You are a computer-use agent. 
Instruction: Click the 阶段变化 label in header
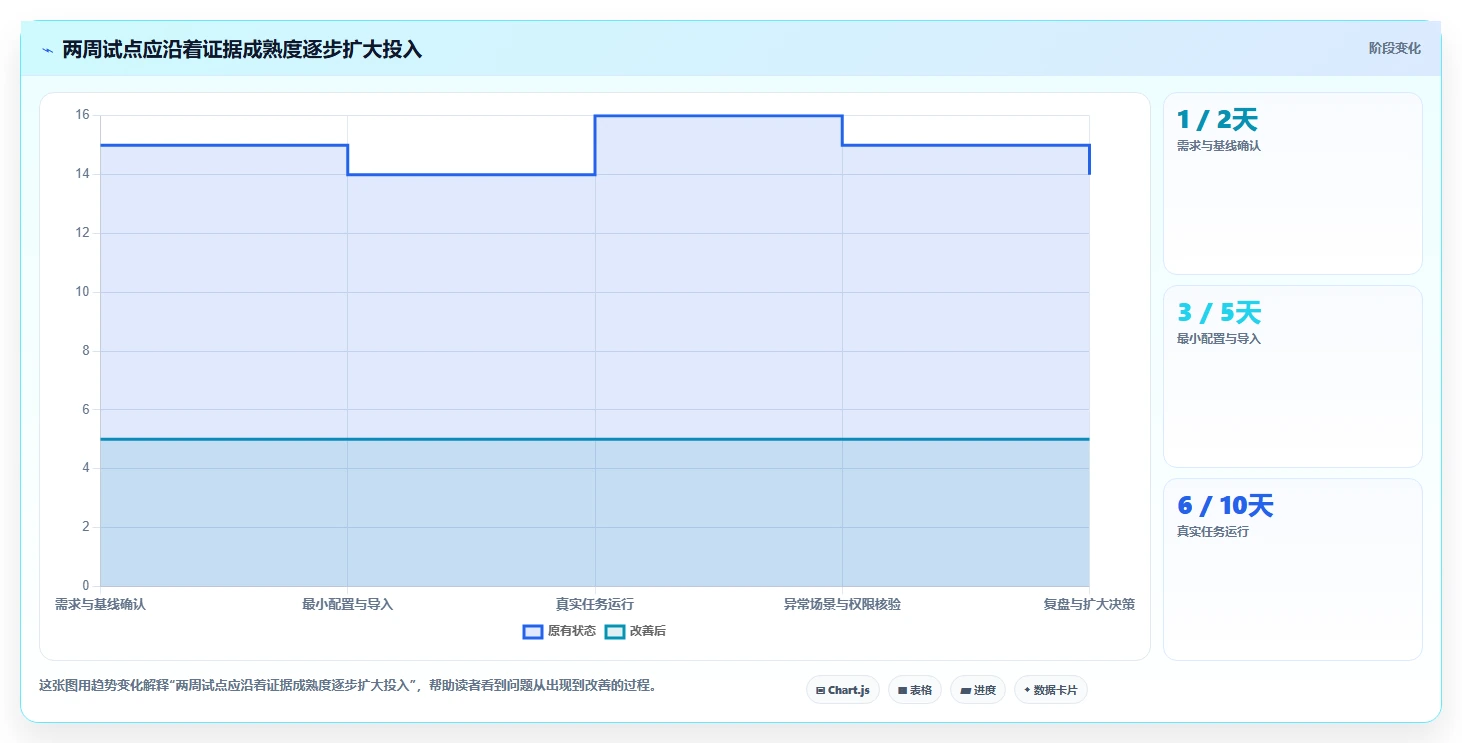point(1394,48)
